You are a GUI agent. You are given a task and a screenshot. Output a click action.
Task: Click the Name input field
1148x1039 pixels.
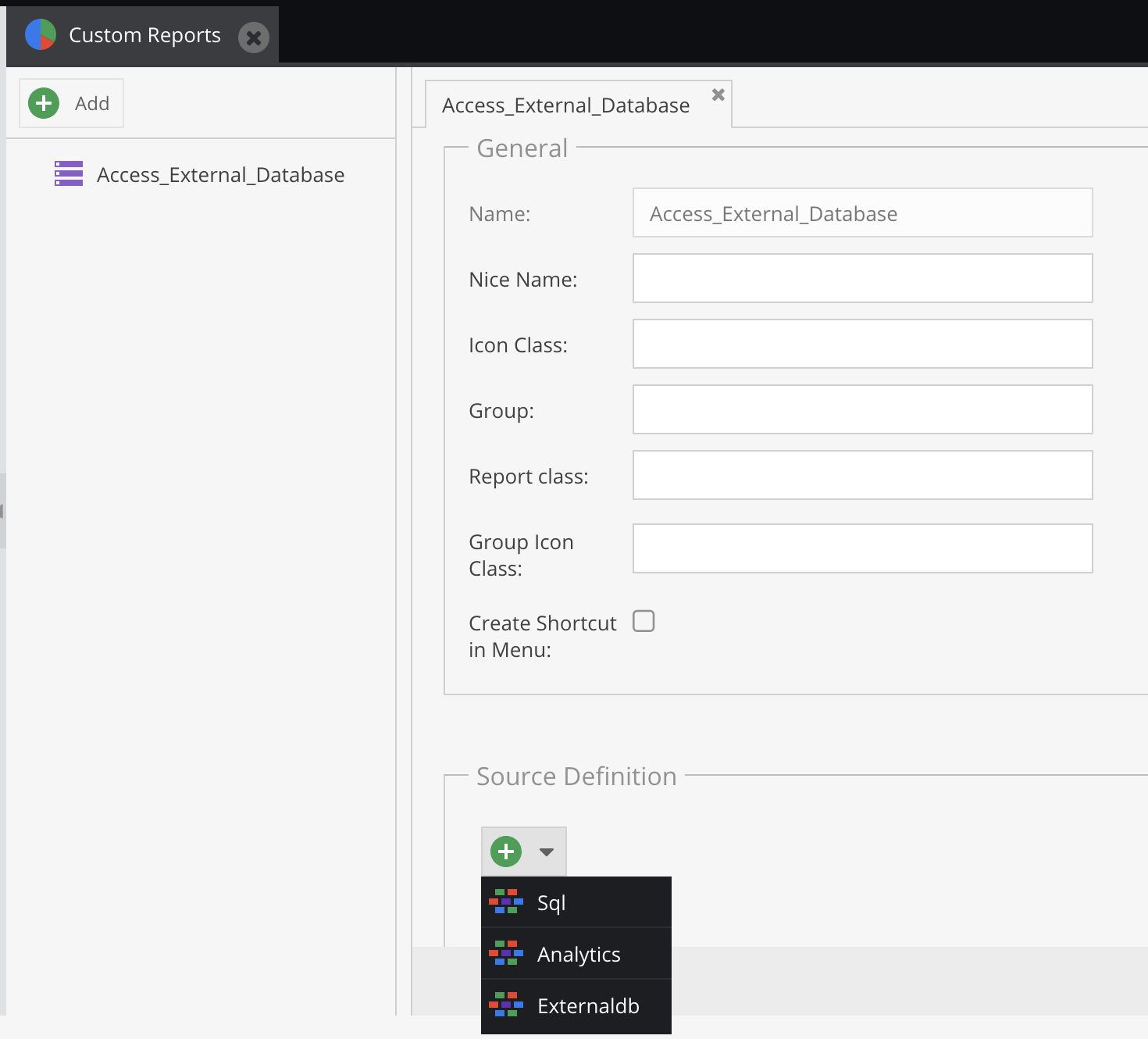tap(862, 212)
